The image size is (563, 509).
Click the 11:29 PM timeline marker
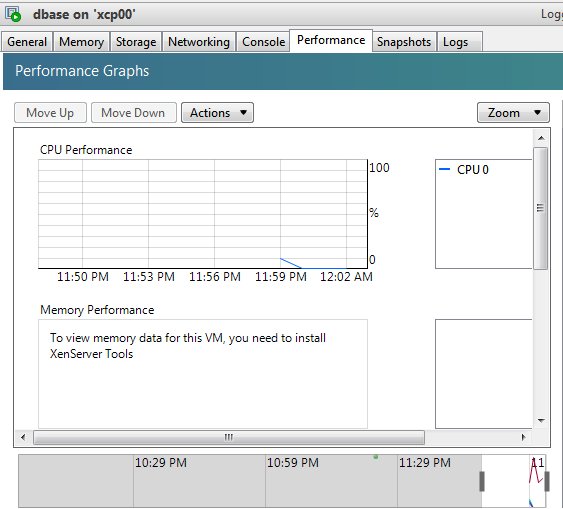[425, 463]
